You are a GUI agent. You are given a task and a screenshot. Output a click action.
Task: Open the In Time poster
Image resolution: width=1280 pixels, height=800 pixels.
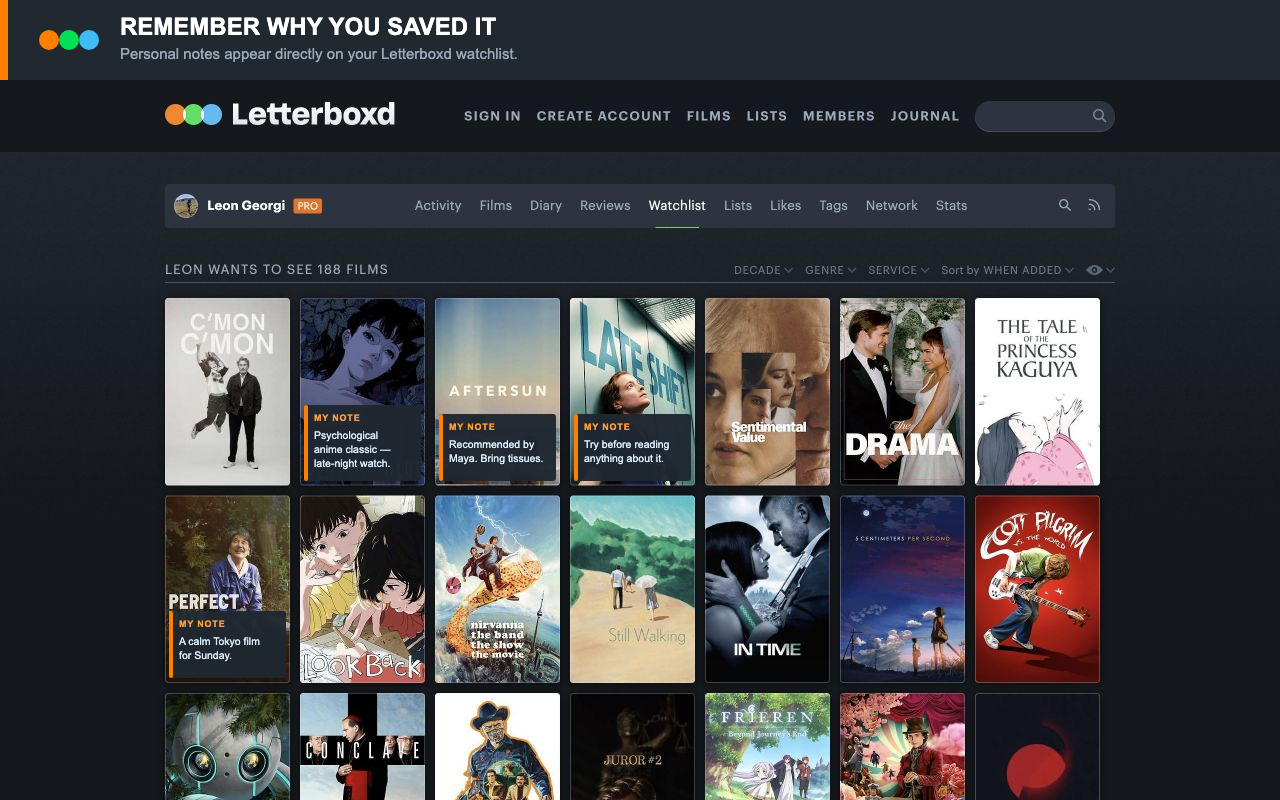click(767, 590)
